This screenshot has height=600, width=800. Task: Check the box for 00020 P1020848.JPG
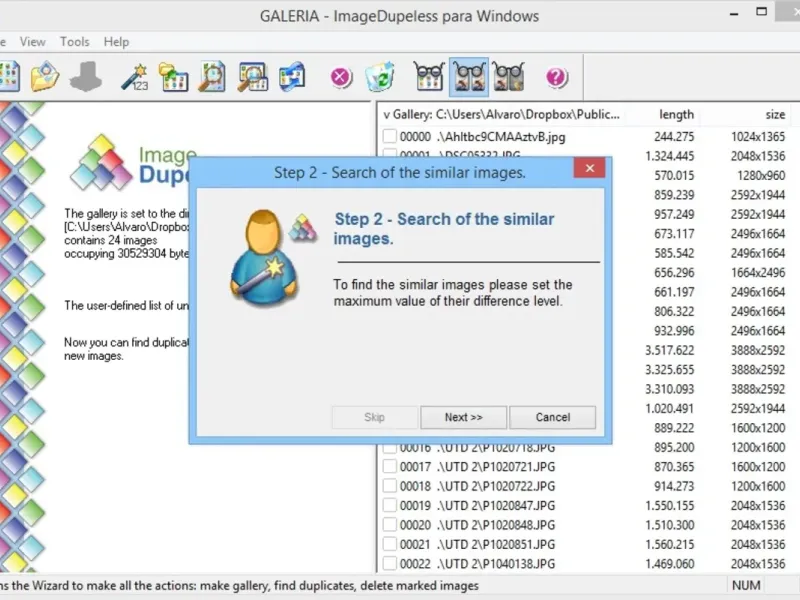coord(390,524)
